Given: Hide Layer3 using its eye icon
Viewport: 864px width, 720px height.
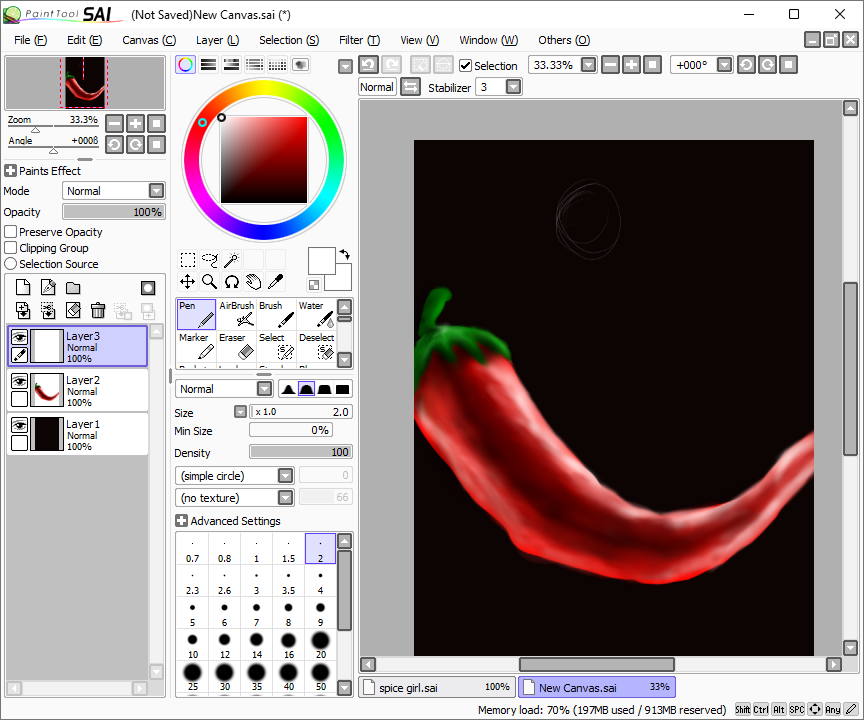Looking at the screenshot, I should [19, 337].
